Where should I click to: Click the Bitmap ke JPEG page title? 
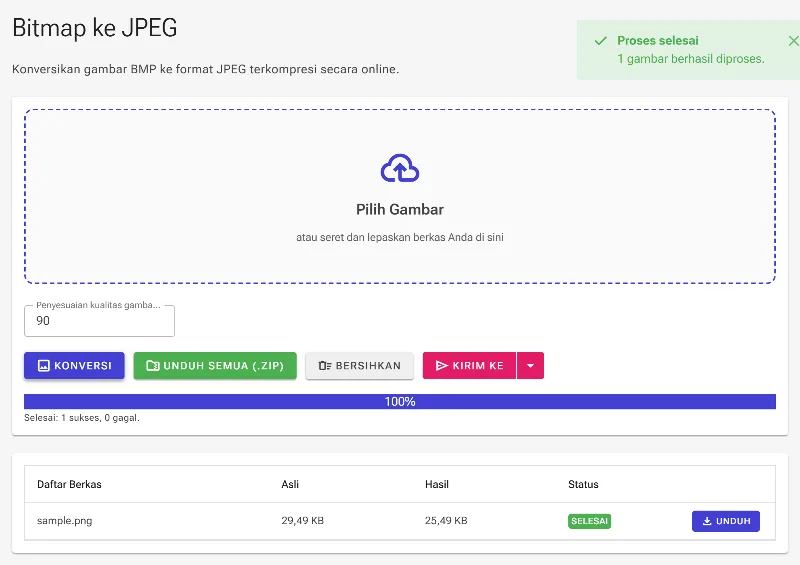[95, 28]
